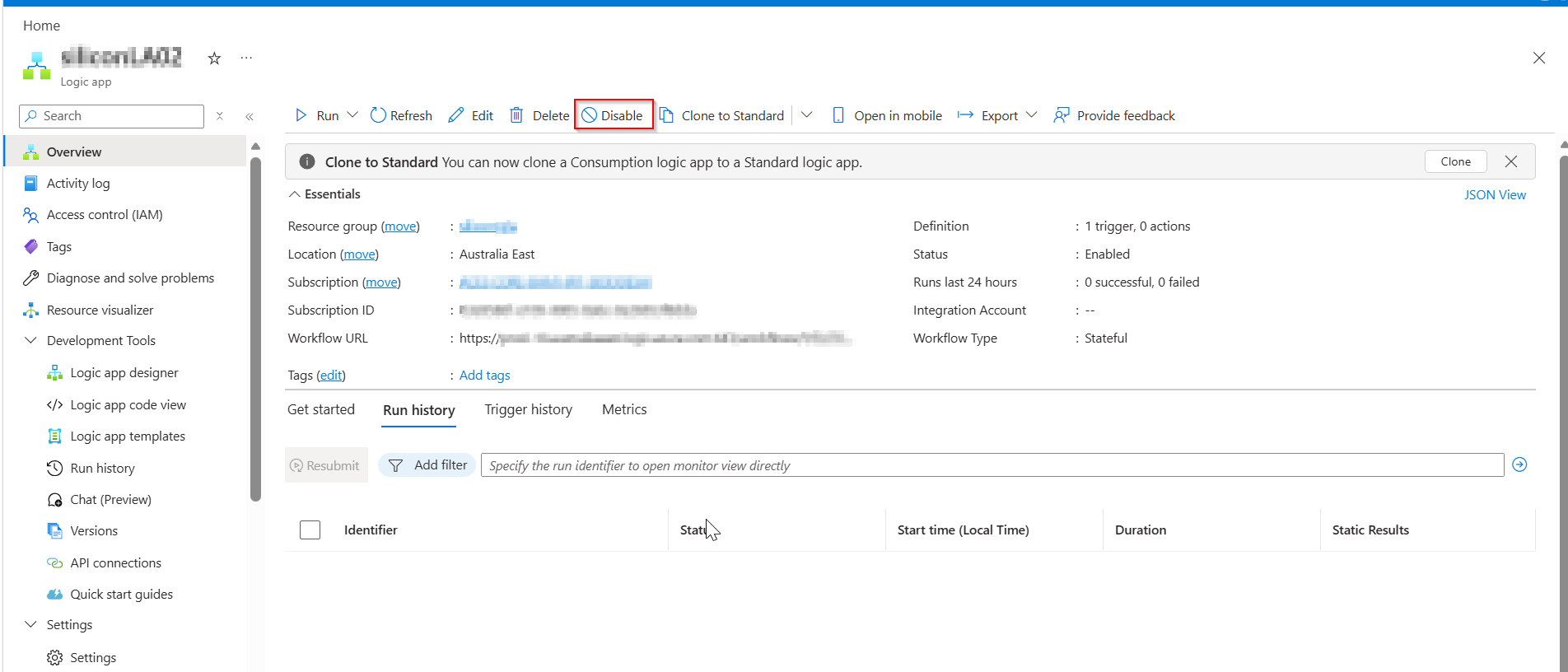Sort by Identifier column header
The width and height of the screenshot is (1568, 672).
(x=371, y=530)
